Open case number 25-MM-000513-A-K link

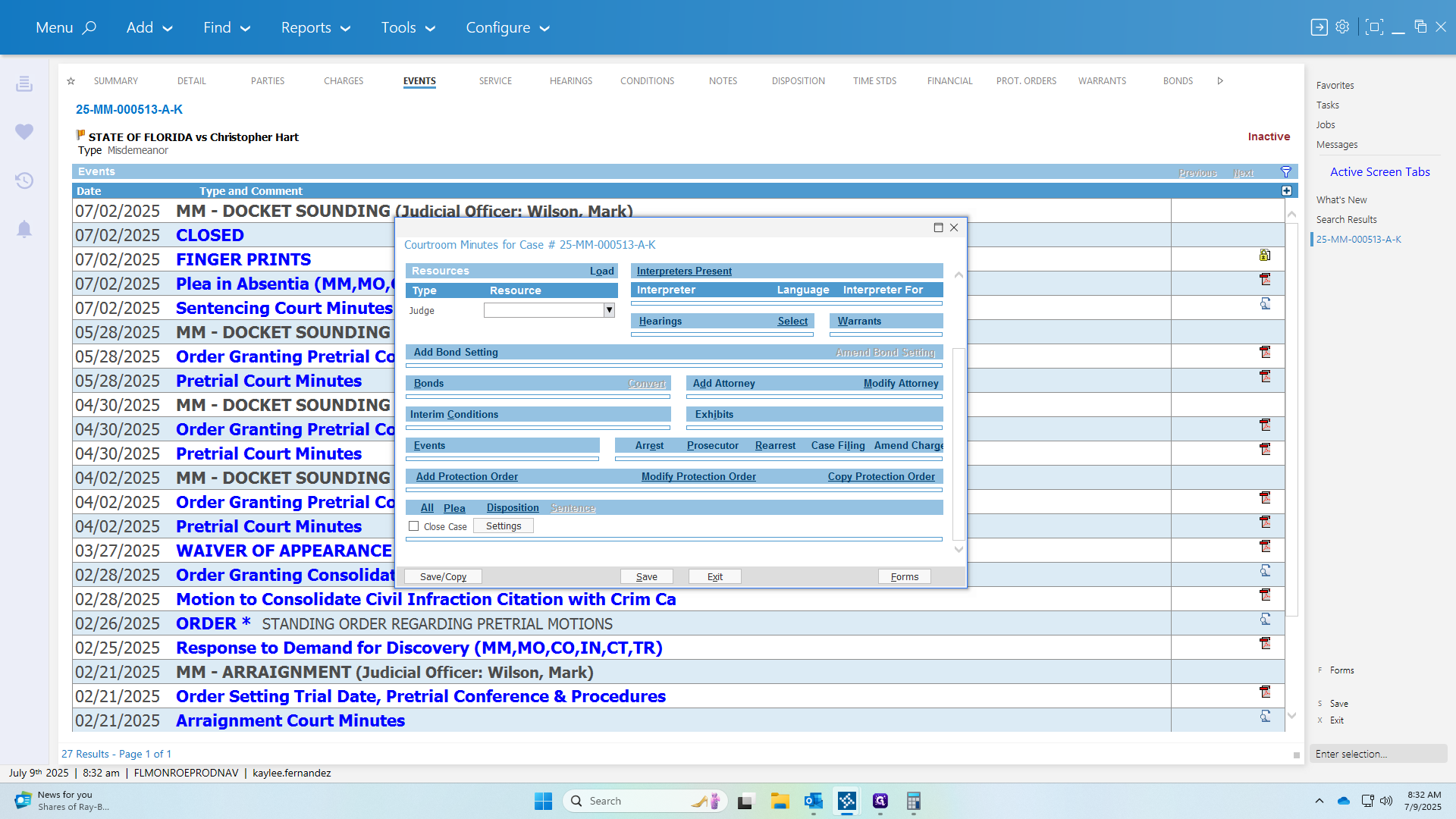(129, 109)
